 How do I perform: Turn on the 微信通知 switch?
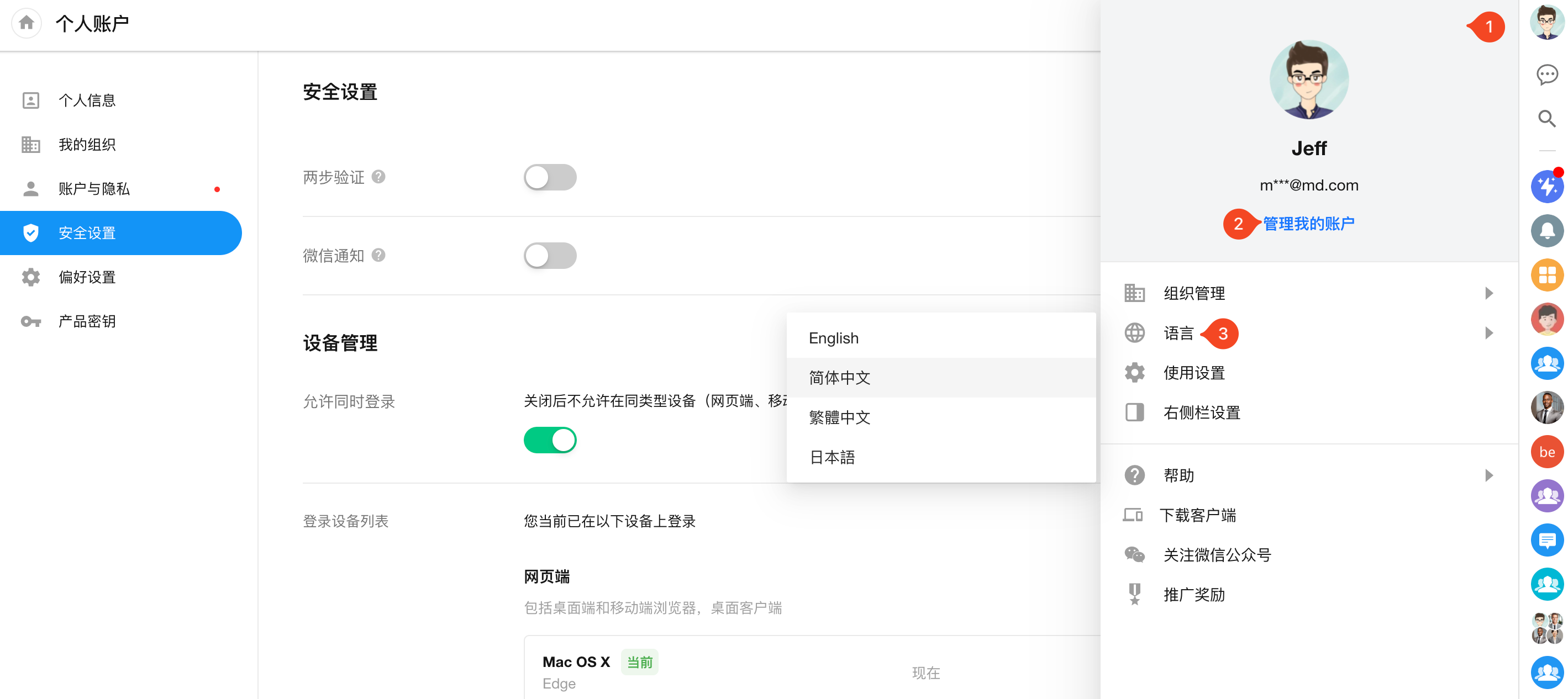point(550,256)
